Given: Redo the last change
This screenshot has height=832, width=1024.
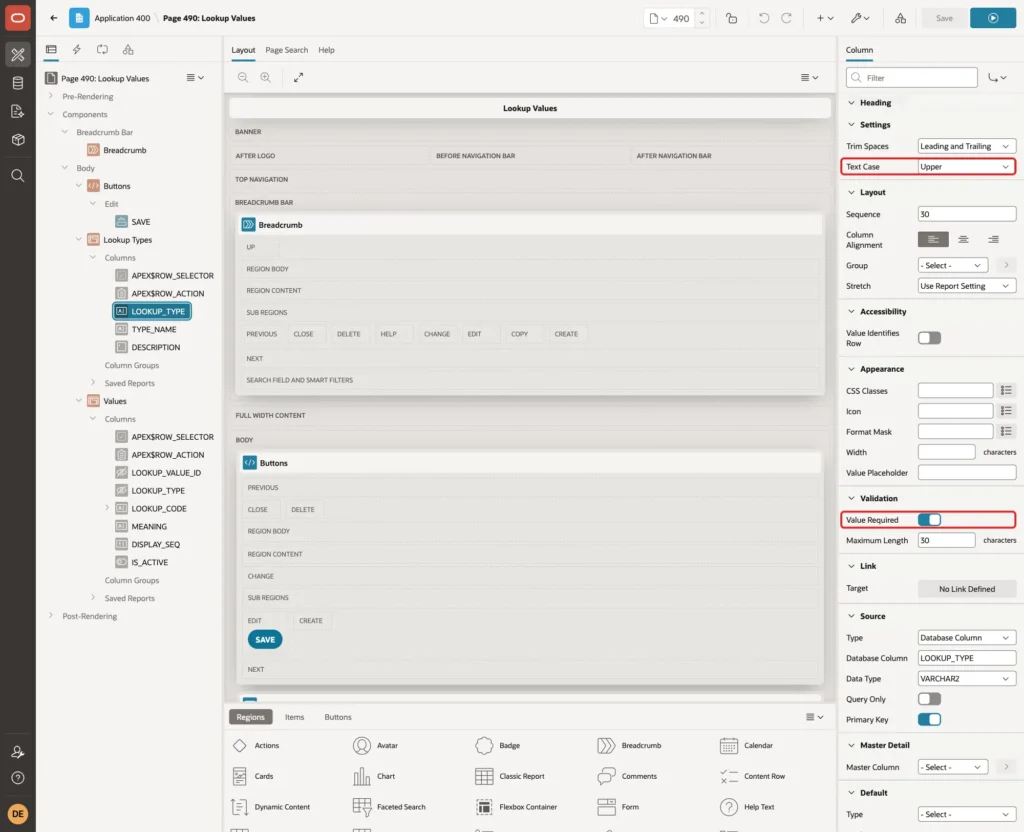Looking at the screenshot, I should point(786,18).
